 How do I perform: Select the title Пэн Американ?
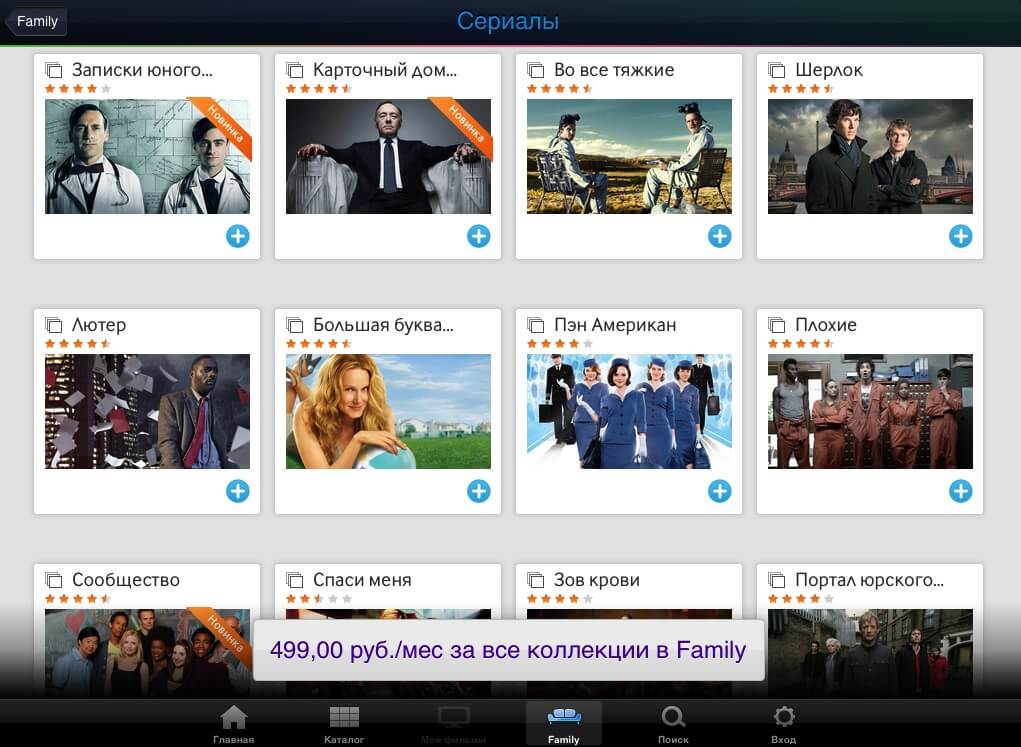615,325
